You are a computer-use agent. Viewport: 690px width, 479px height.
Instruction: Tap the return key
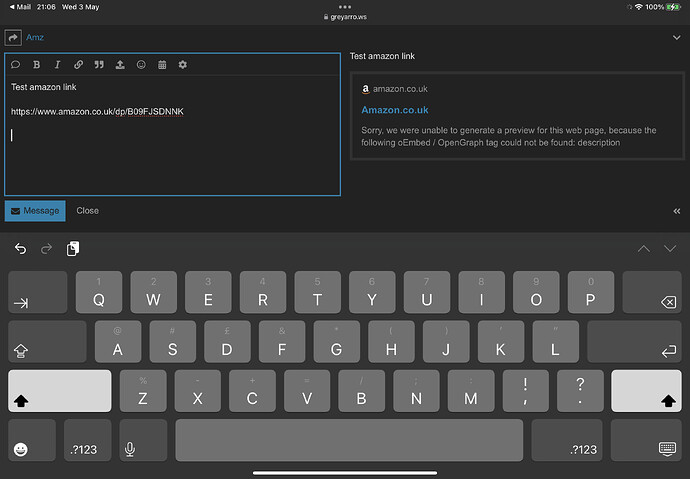(634, 341)
